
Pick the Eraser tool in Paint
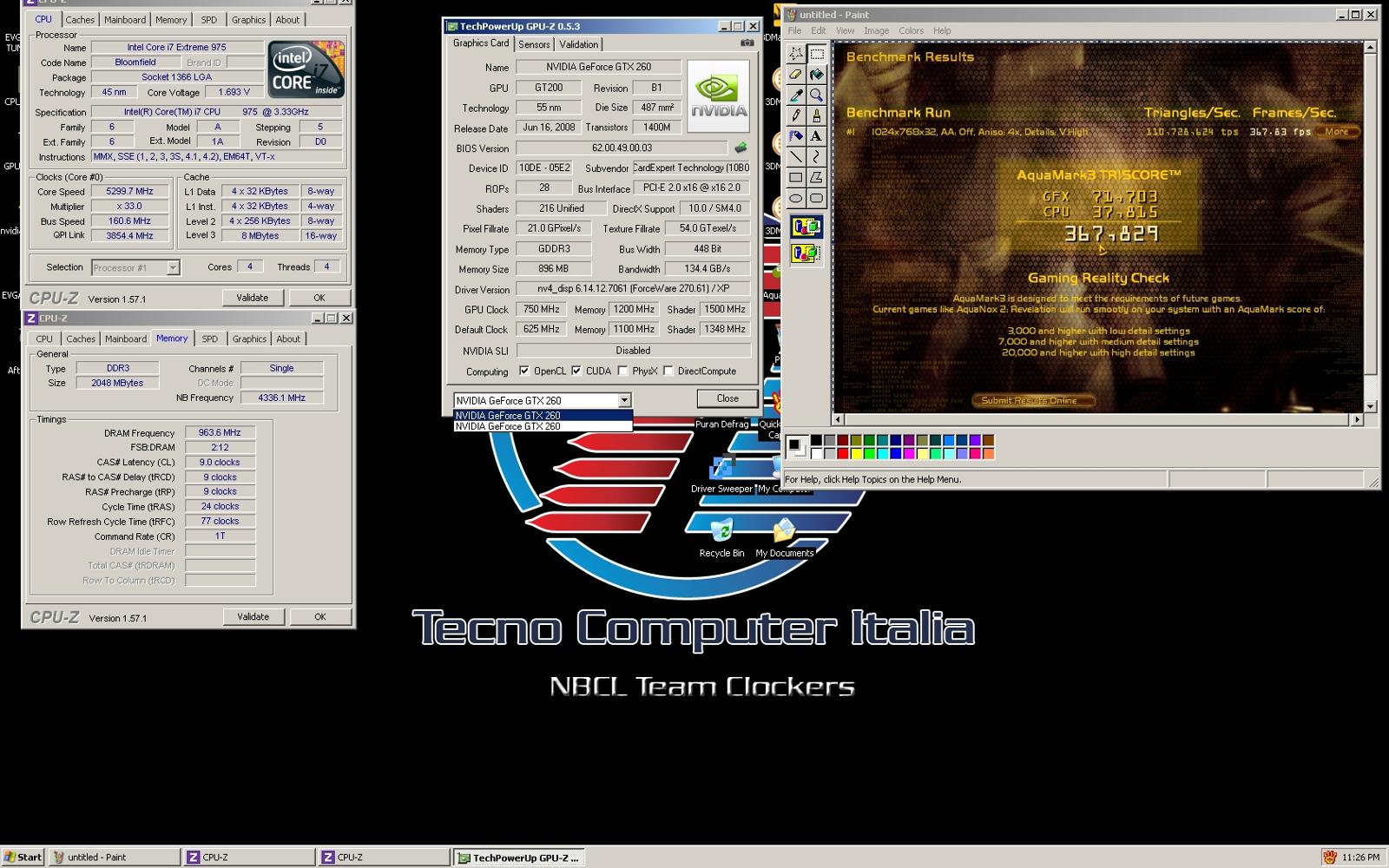tap(795, 75)
